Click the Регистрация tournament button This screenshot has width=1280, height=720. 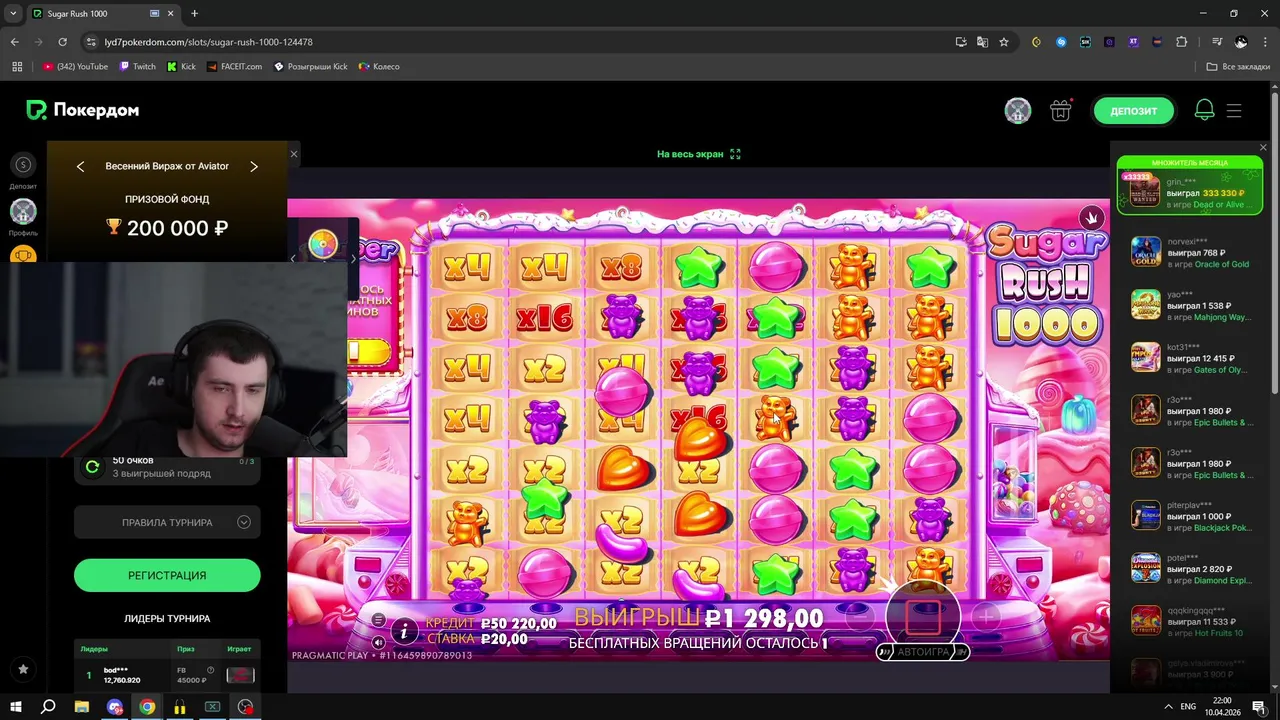pyautogui.click(x=167, y=575)
